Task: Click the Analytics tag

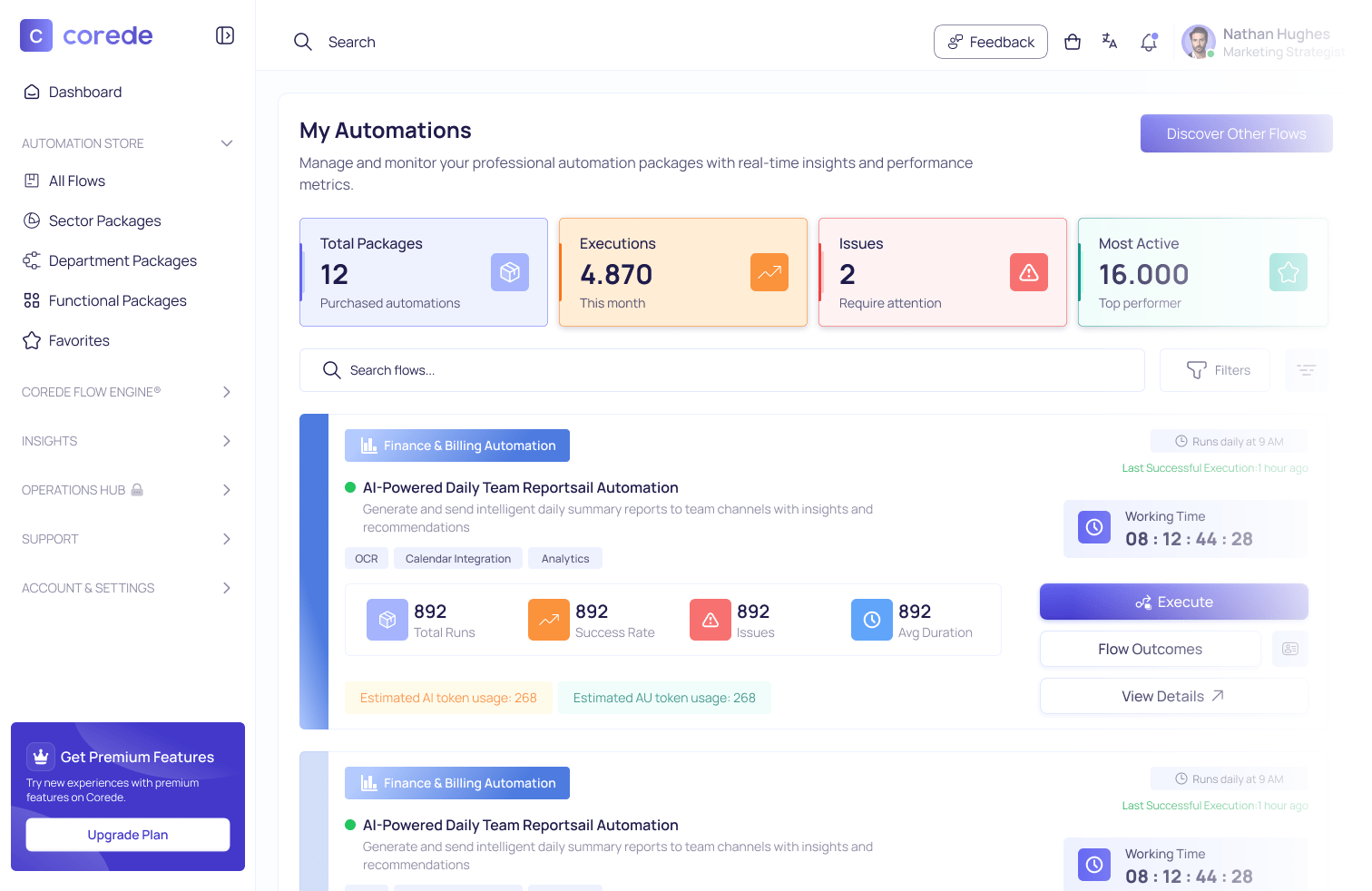Action: pos(565,558)
